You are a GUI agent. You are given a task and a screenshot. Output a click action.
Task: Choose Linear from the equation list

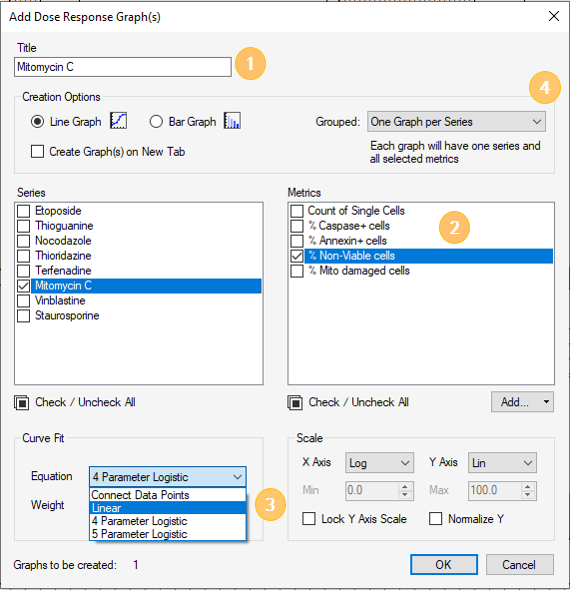(168, 508)
